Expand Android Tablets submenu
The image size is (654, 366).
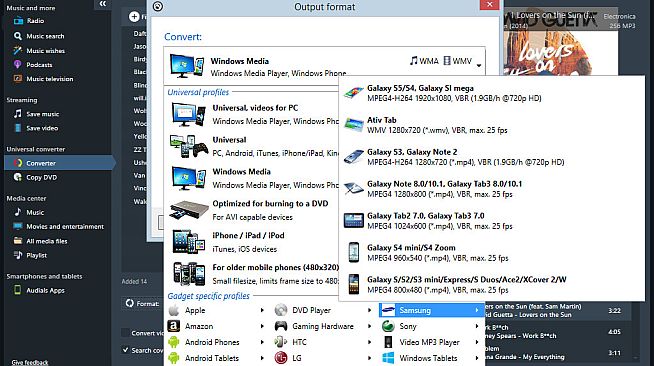[x=217, y=358]
